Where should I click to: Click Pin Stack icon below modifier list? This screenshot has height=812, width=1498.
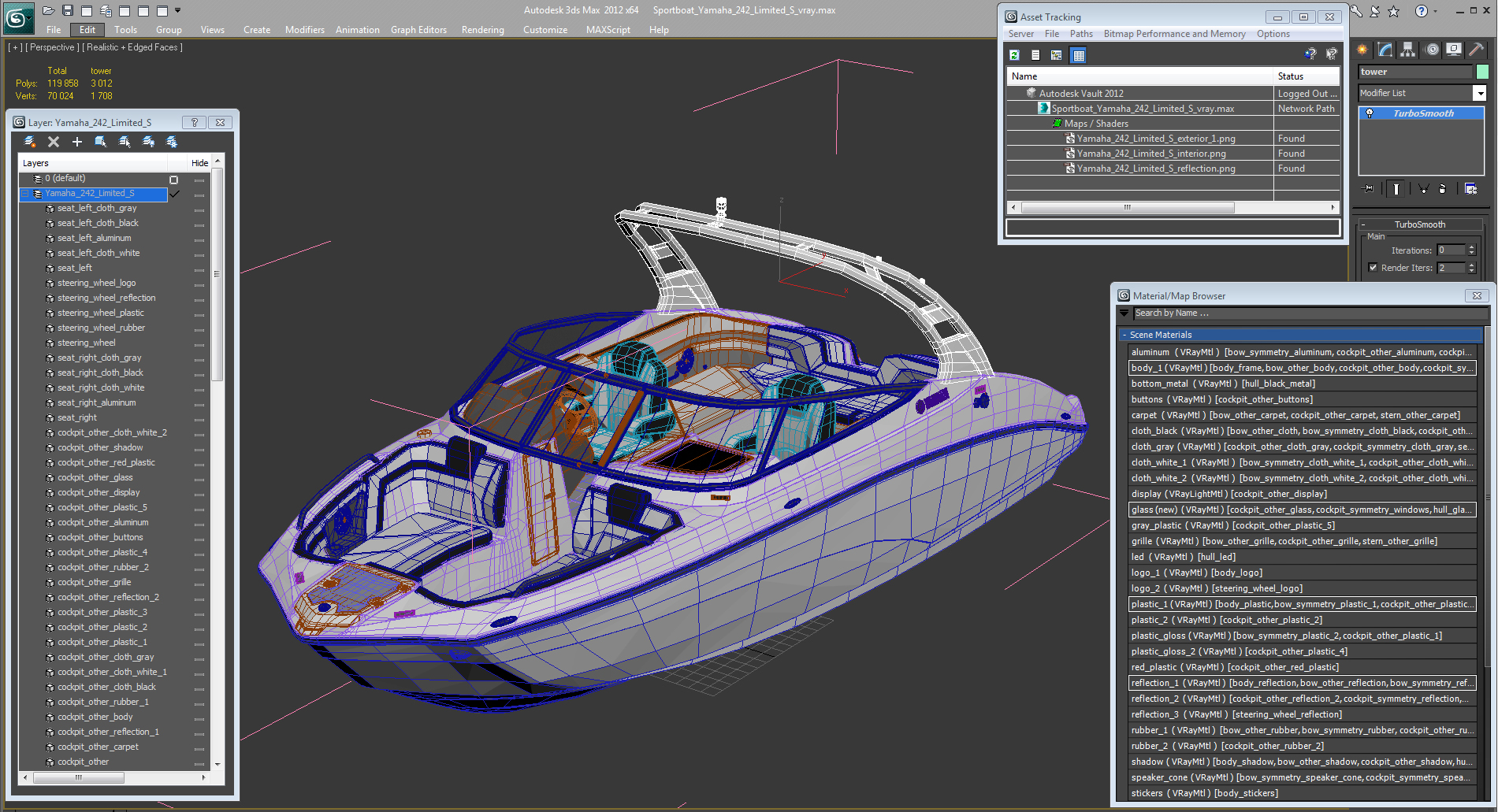point(1369,189)
